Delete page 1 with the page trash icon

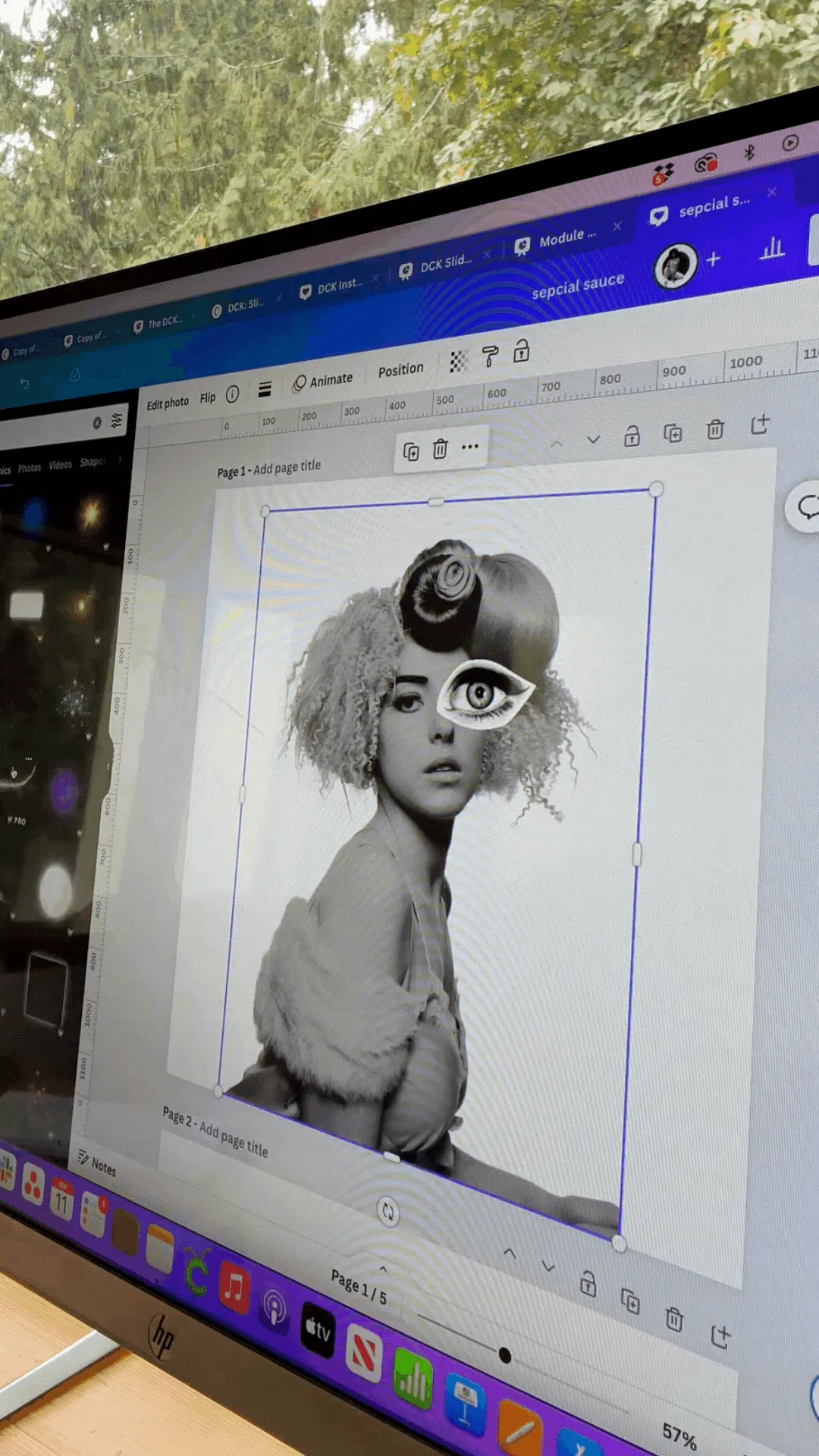coord(715,429)
